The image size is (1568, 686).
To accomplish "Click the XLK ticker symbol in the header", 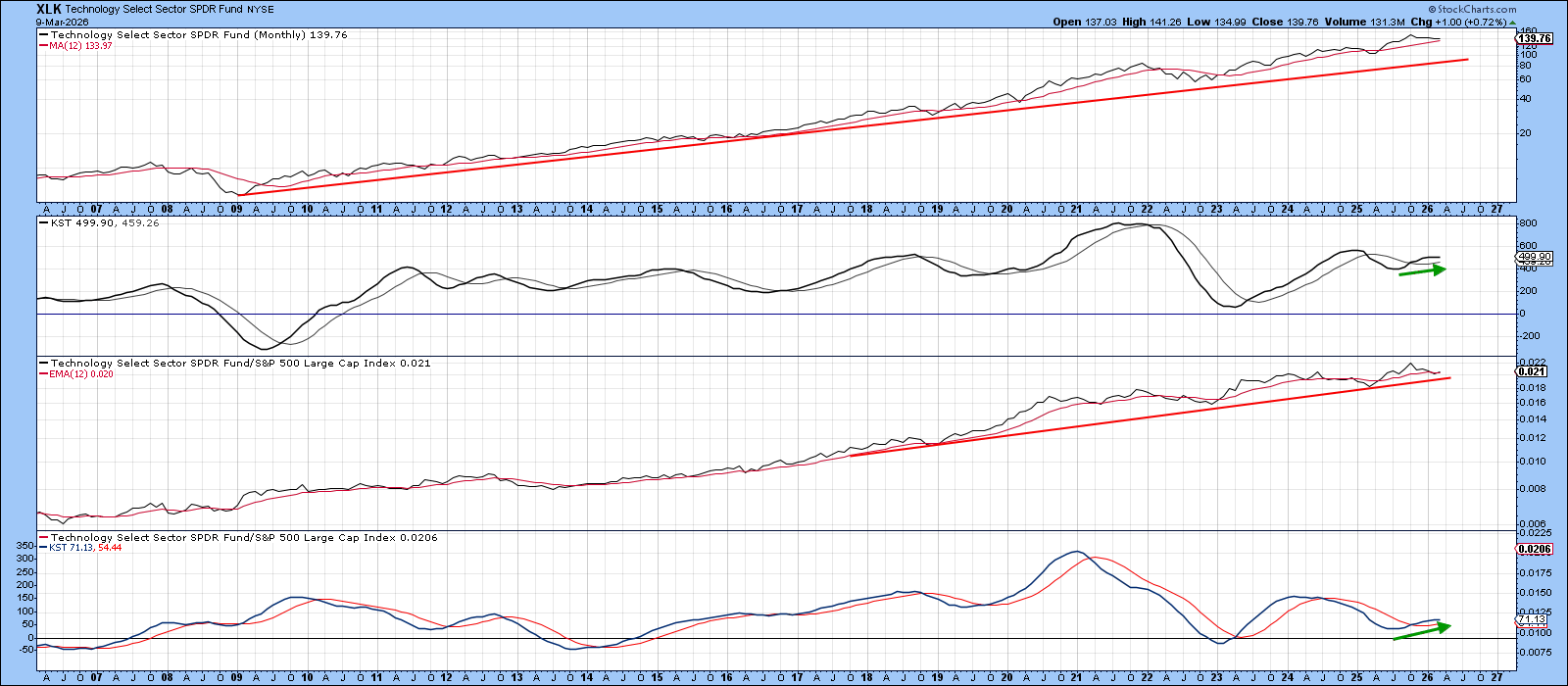I will click(49, 9).
